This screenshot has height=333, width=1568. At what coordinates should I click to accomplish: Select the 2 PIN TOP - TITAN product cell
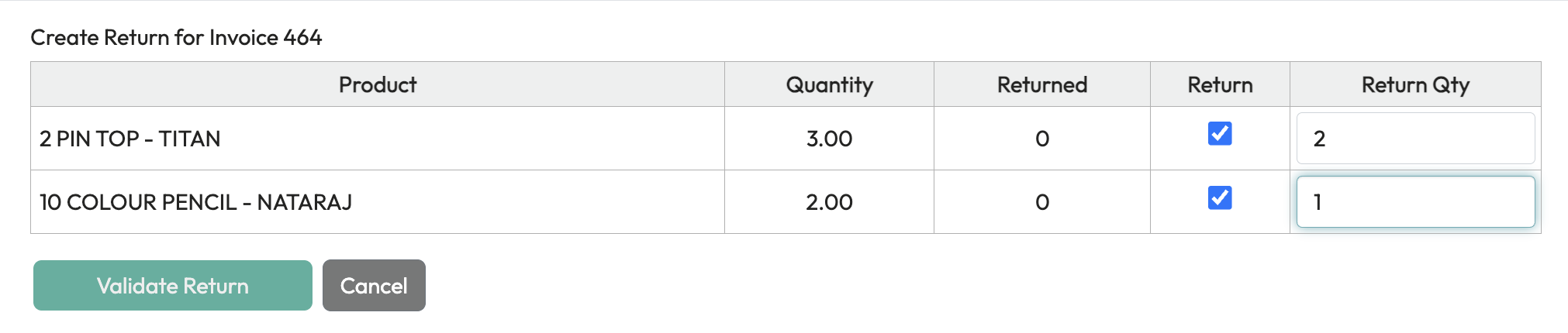point(378,139)
